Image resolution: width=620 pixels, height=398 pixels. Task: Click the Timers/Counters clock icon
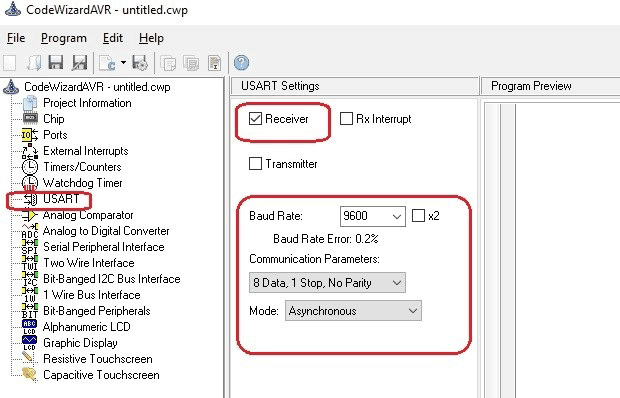click(x=30, y=167)
